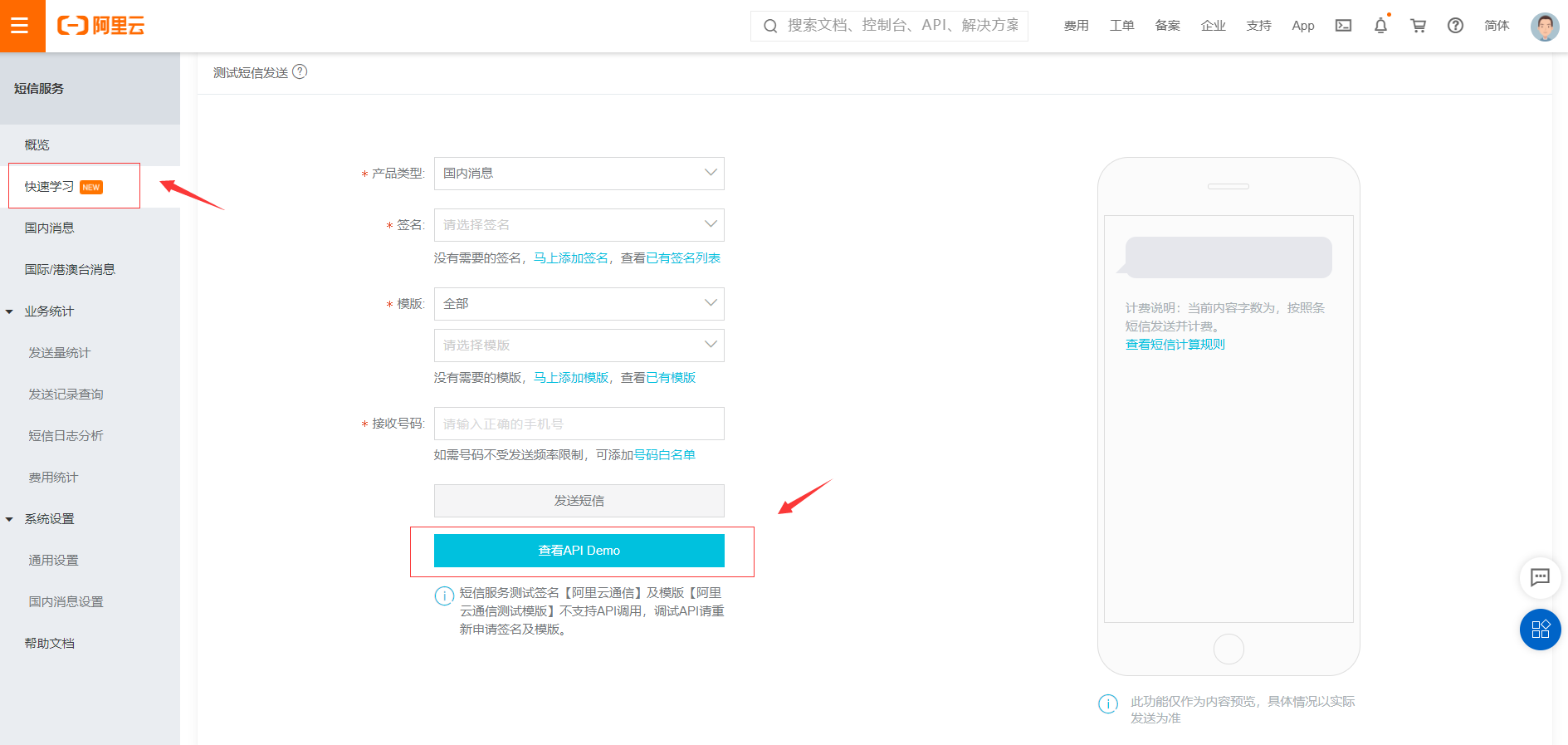
Task: Open 国际/港澳台消息 in sidebar
Action: click(x=70, y=270)
